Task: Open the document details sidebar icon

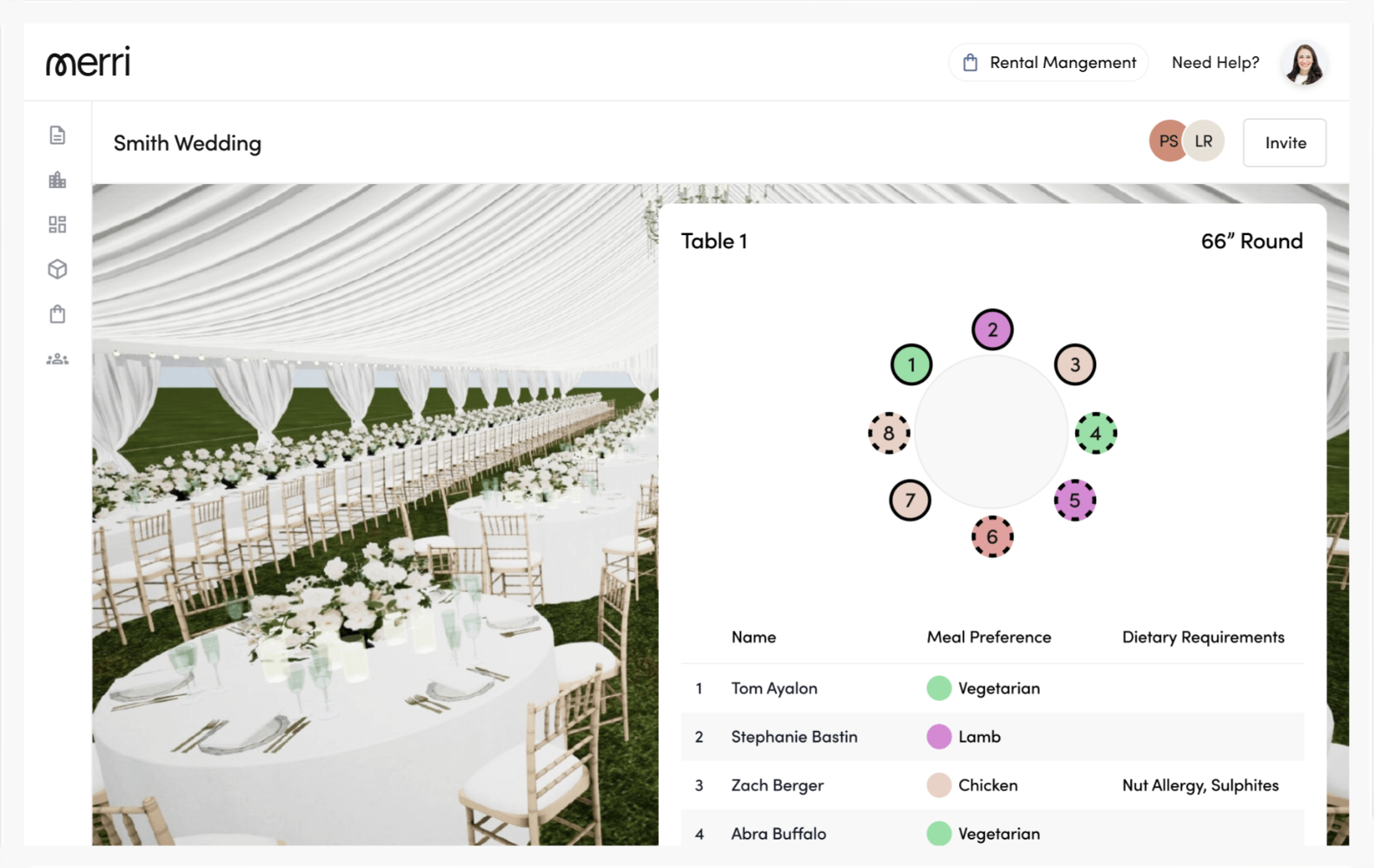Action: [57, 135]
